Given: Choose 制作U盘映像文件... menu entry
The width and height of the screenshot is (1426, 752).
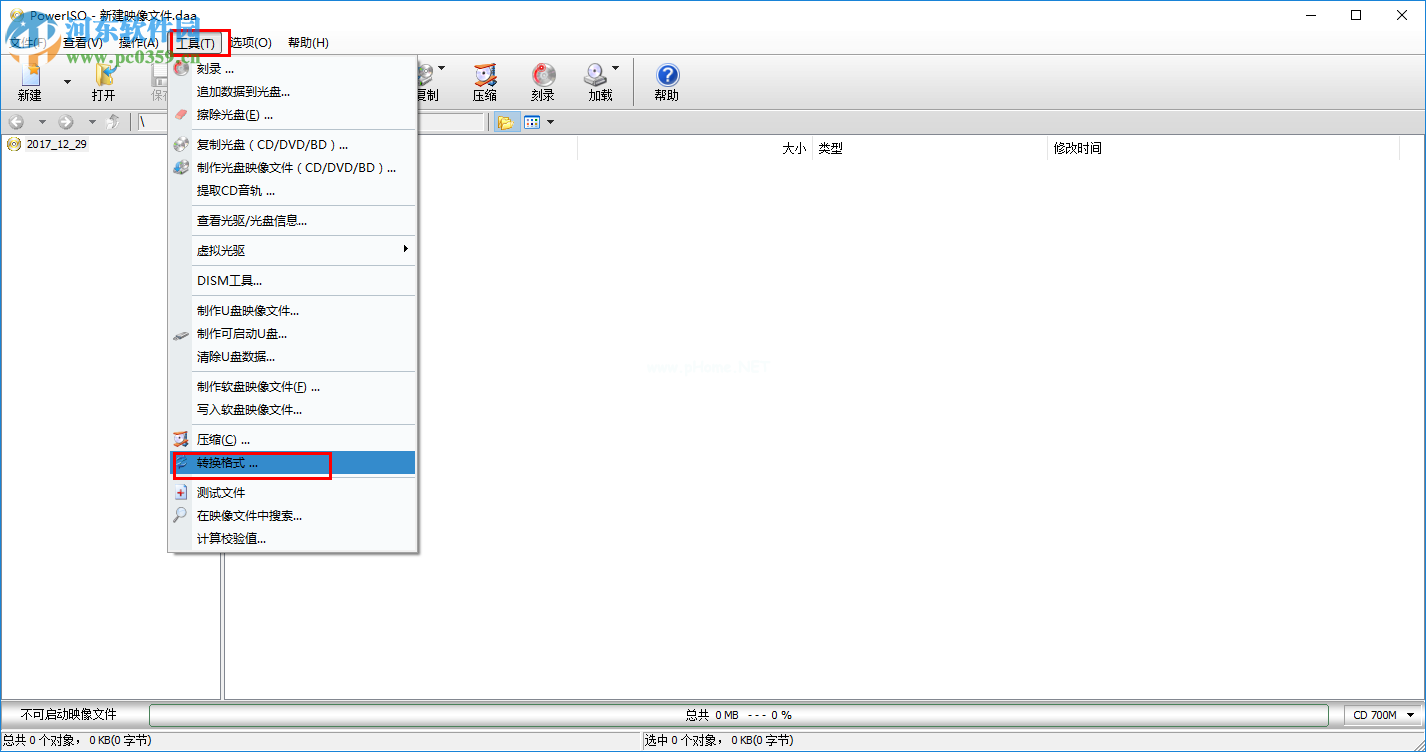Looking at the screenshot, I should [292, 311].
